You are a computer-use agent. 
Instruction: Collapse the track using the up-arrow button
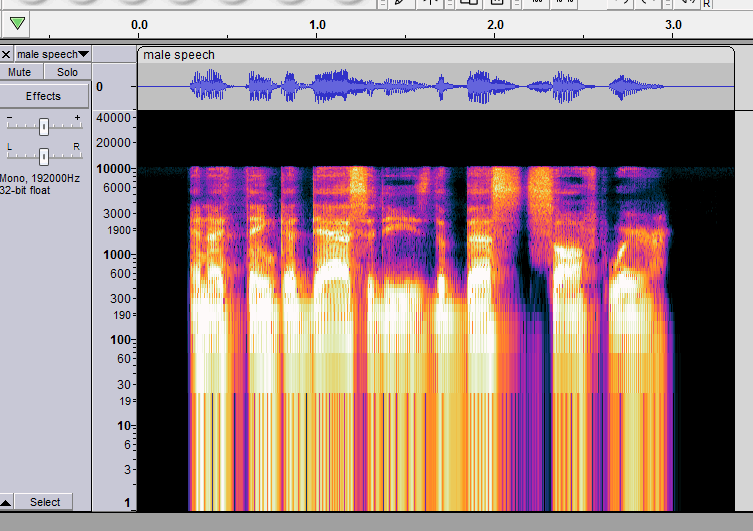coord(6,502)
